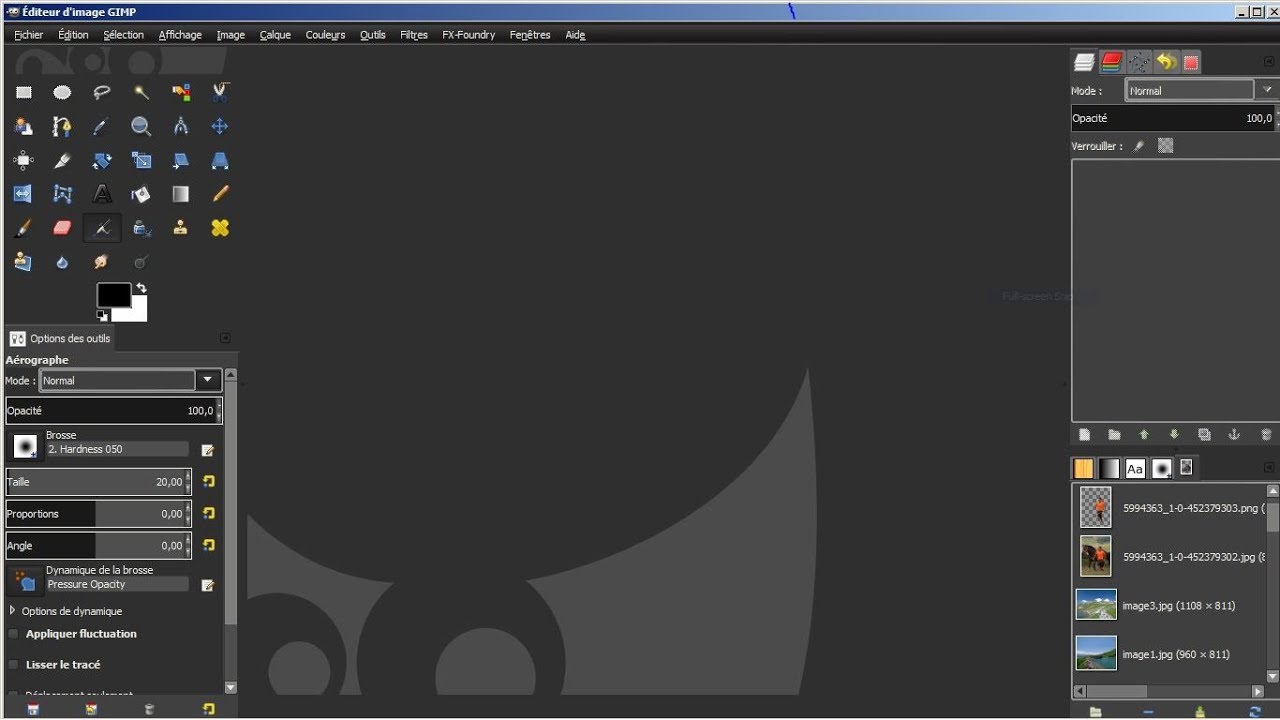
Task: Select the Bucket Fill tool
Action: (141, 194)
